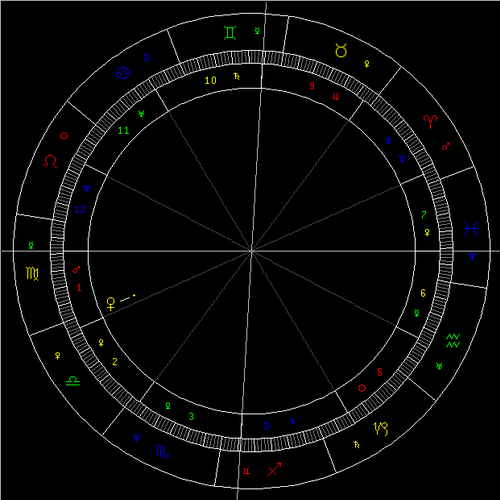
Task: Click the green house number 7
Action: tap(424, 215)
